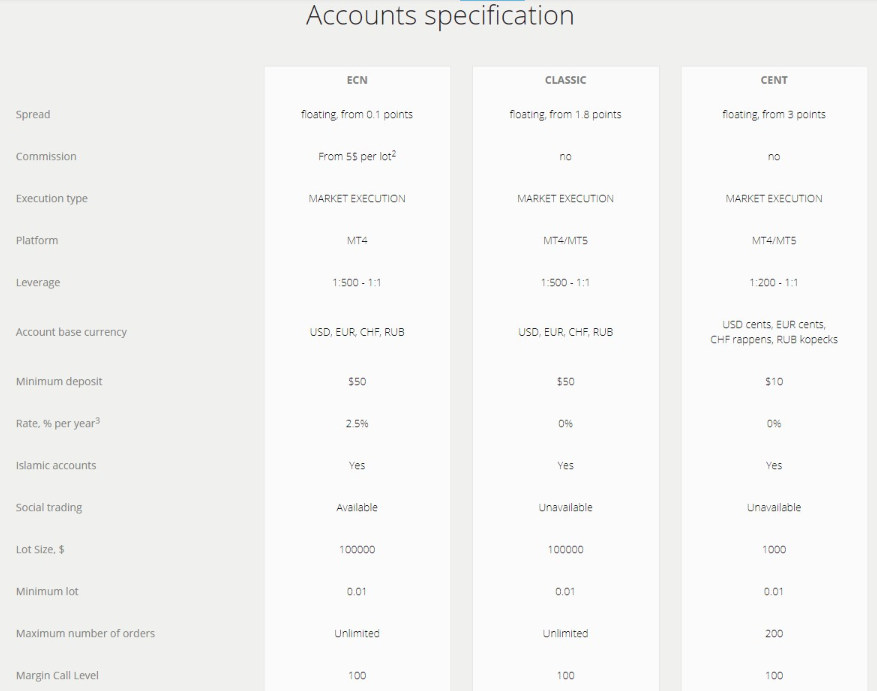Click CENT base currency 'USD cents, EUR cents'
Screen dimensions: 877x691
click(774, 325)
